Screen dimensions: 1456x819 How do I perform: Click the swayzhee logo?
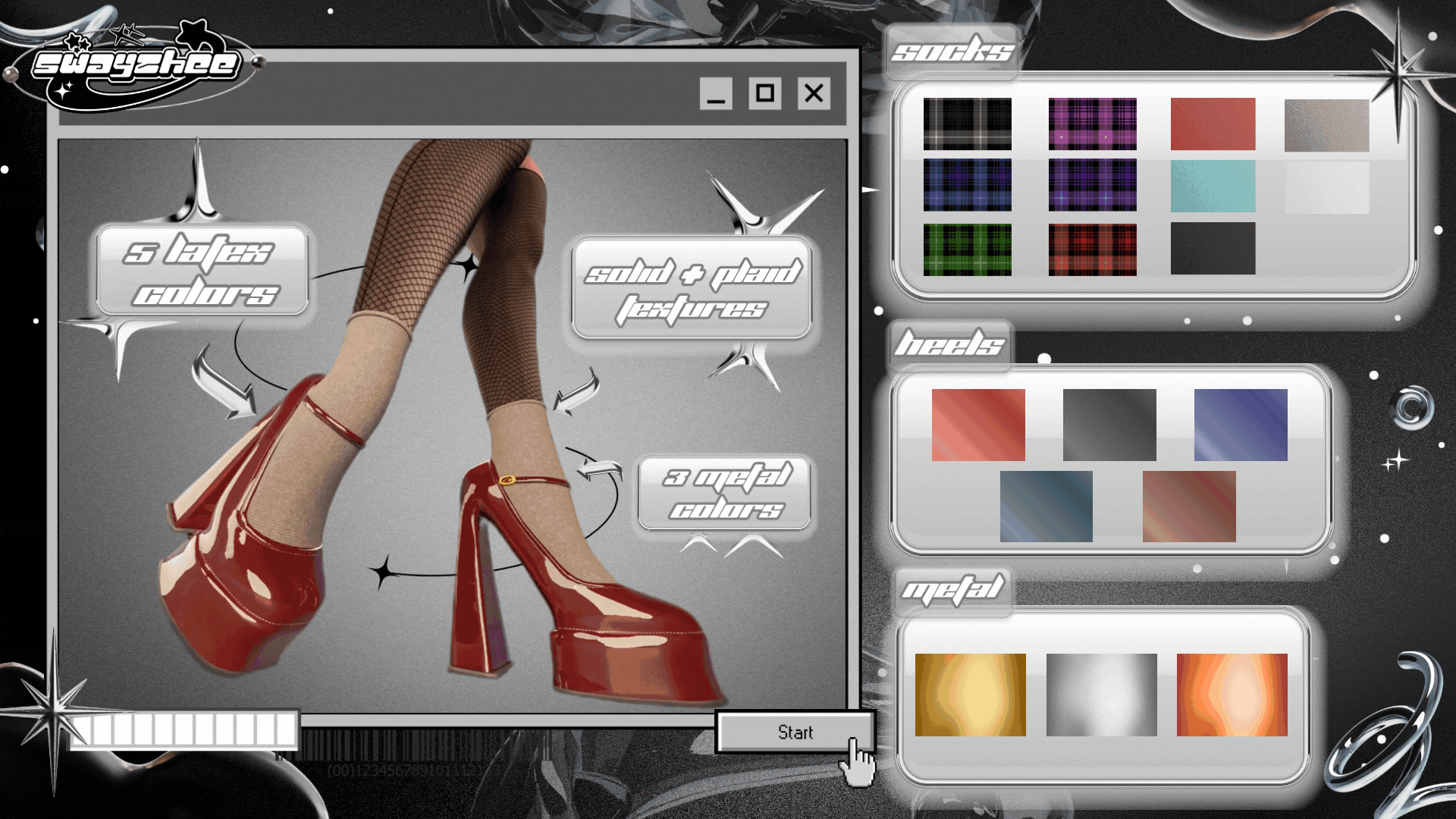136,64
